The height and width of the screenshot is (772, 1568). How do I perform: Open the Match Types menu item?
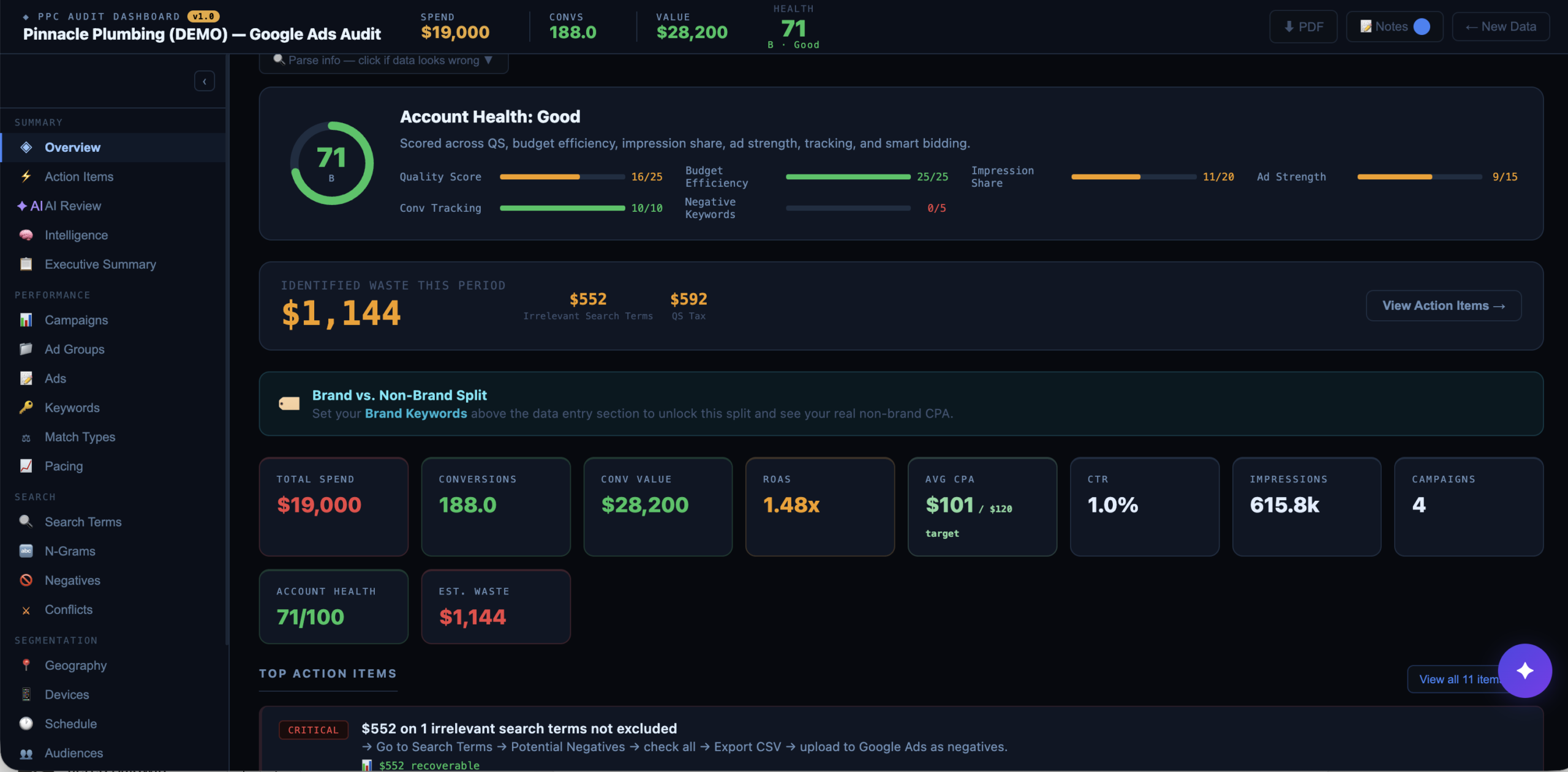point(80,437)
